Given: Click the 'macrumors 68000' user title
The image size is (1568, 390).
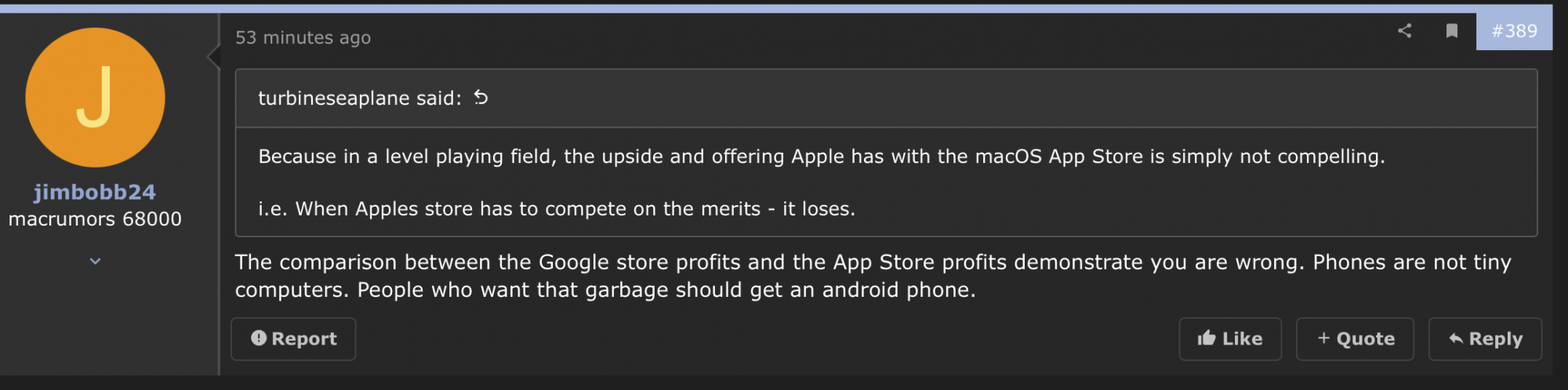Looking at the screenshot, I should [95, 218].
